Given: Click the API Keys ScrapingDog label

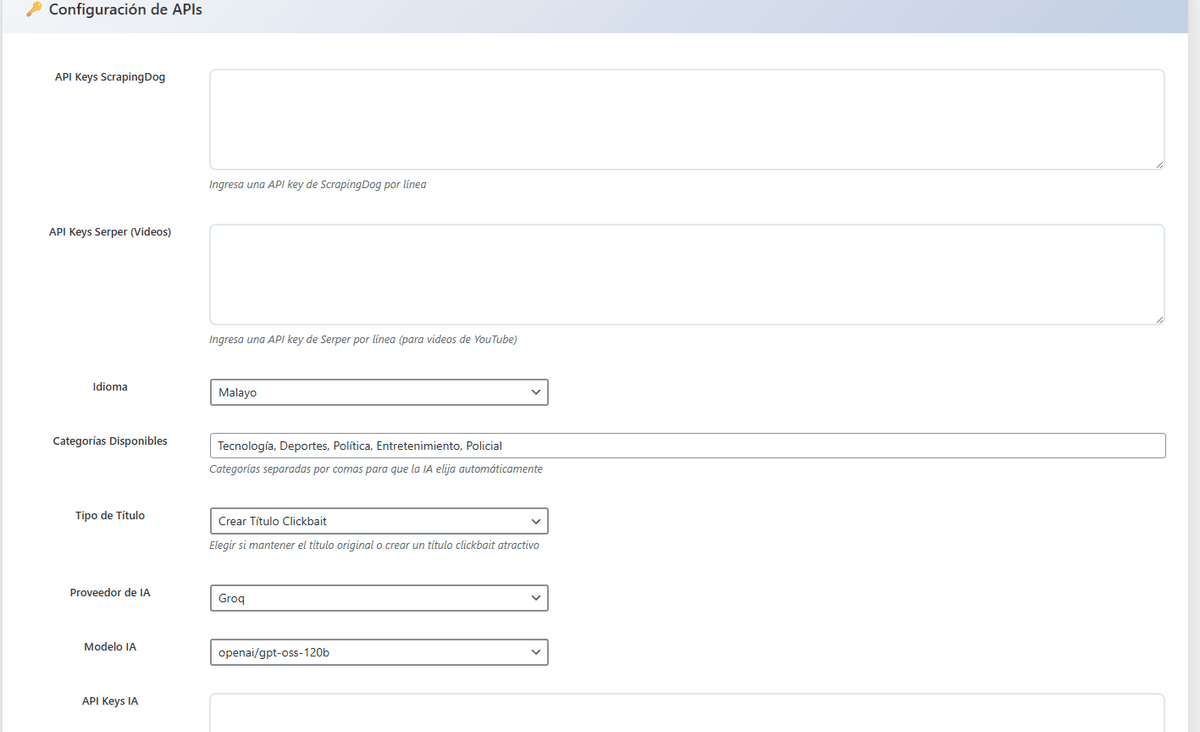Looking at the screenshot, I should [x=110, y=77].
